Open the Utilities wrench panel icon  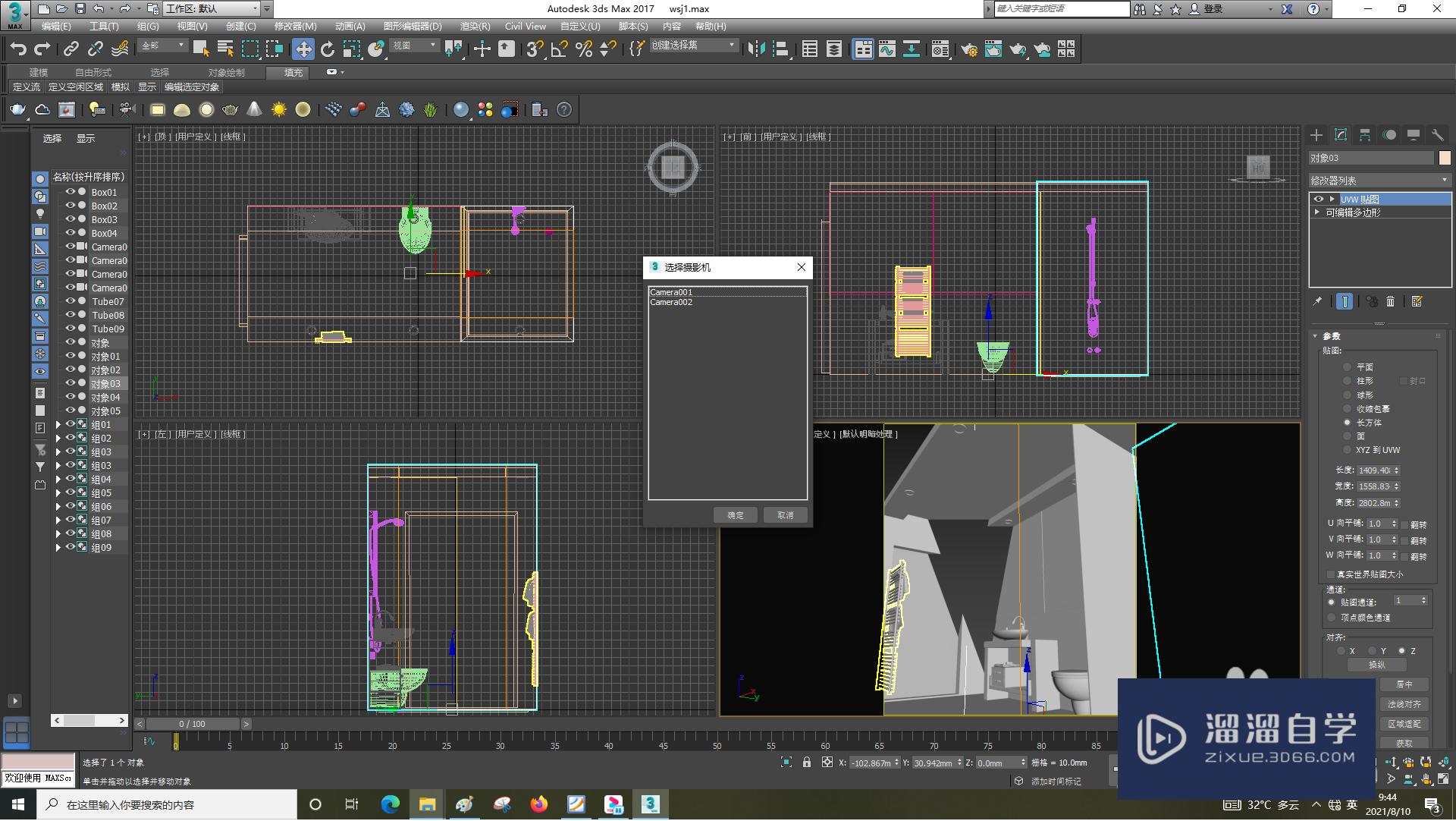tap(1437, 135)
